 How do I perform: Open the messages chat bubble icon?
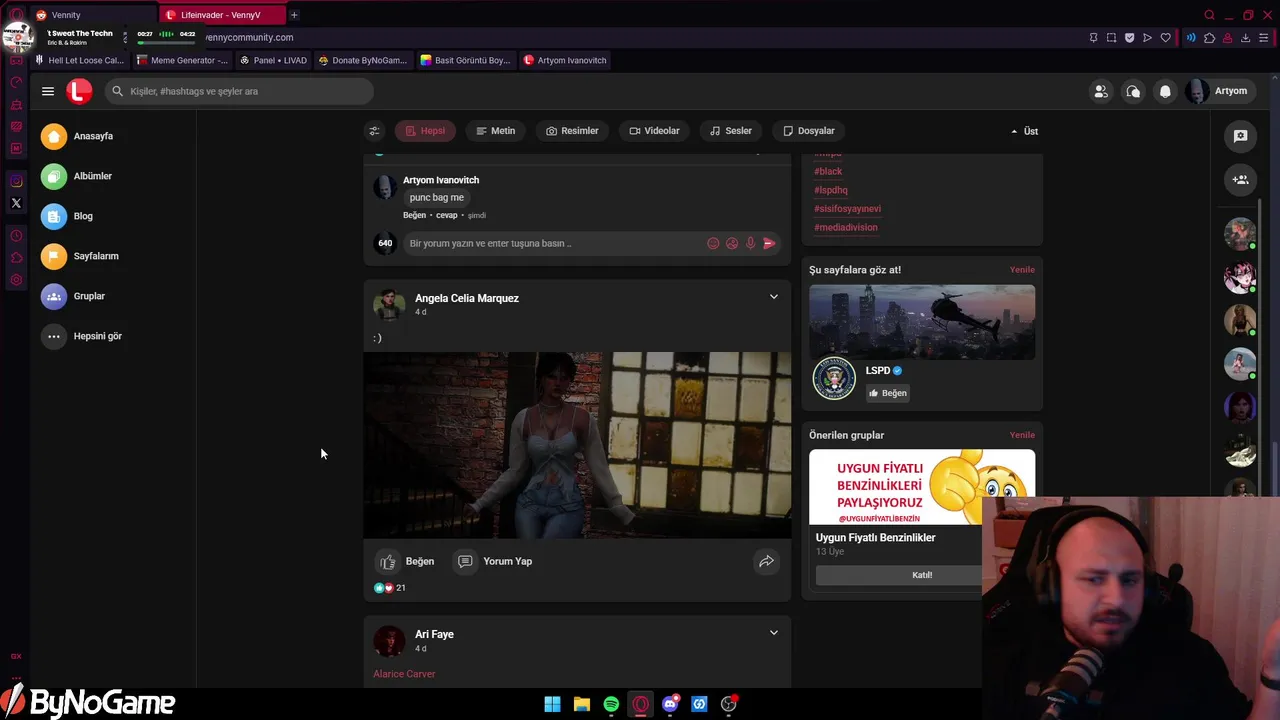click(x=1133, y=91)
